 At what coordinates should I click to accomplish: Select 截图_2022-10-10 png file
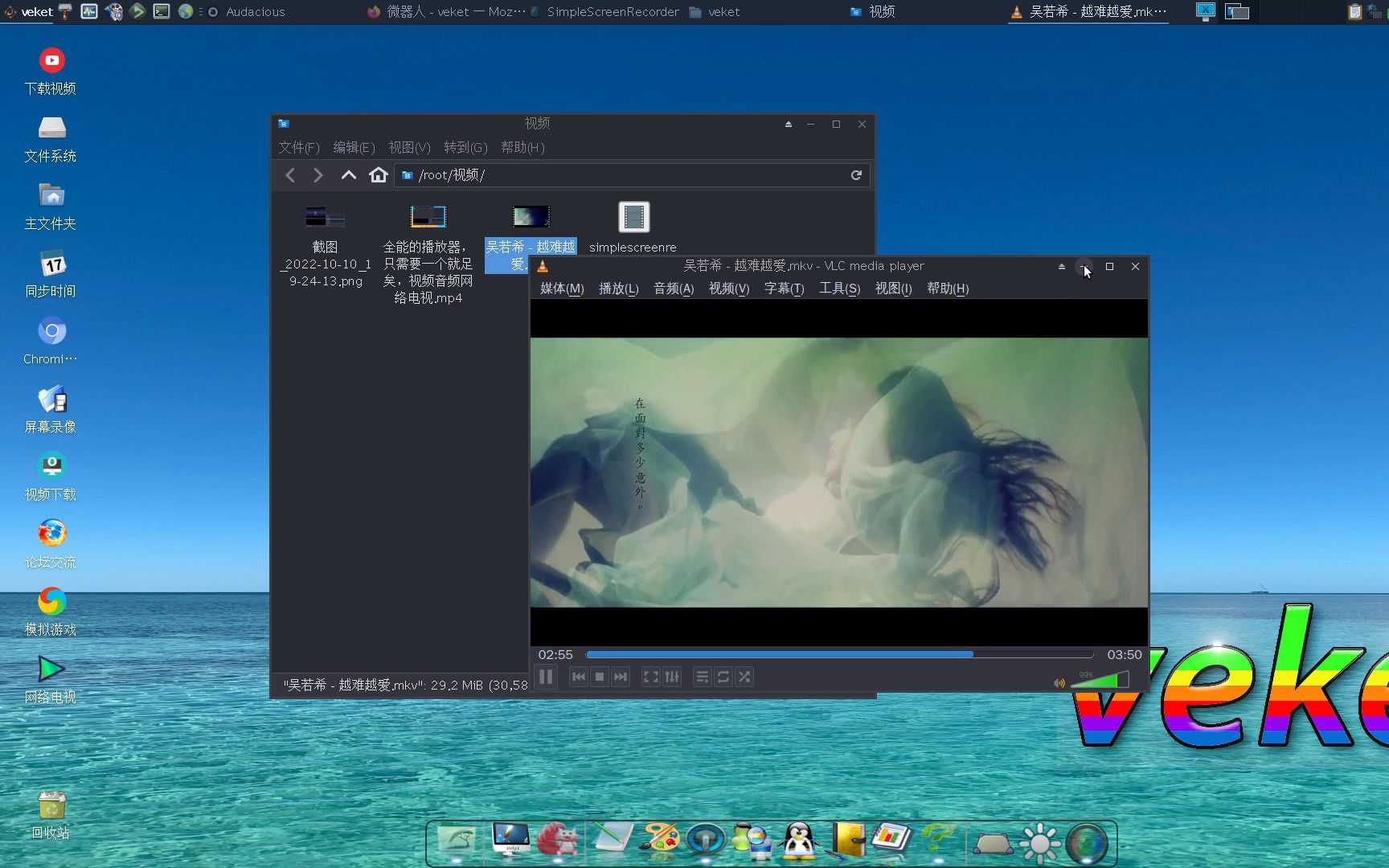326,245
